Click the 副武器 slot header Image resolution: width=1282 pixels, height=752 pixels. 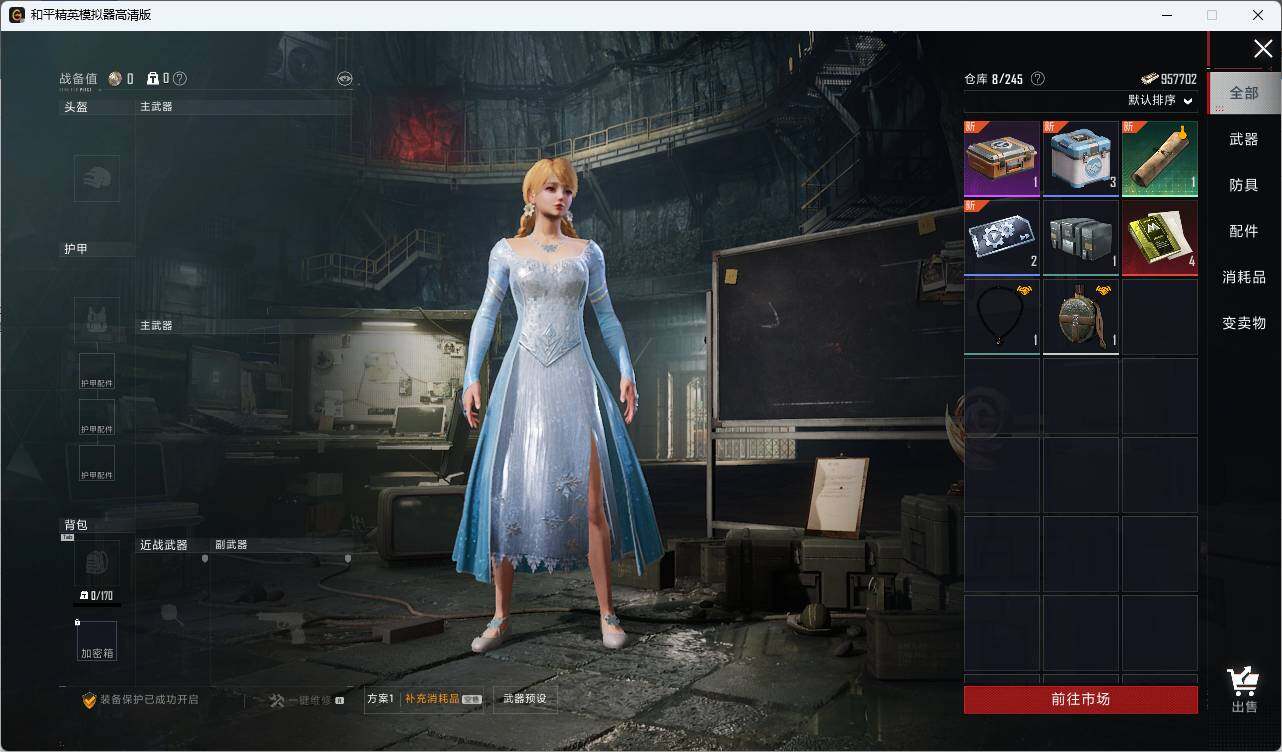tap(231, 545)
